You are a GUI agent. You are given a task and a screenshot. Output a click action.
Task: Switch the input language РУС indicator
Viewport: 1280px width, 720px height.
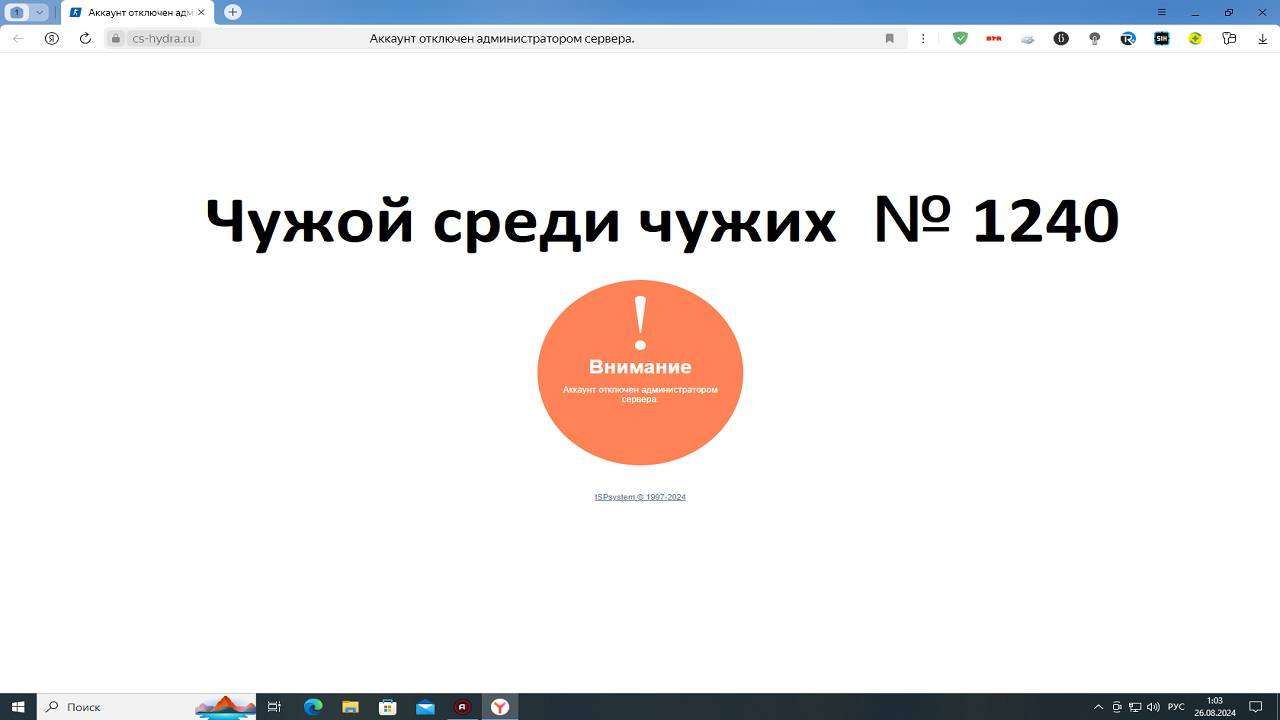[x=1176, y=707]
